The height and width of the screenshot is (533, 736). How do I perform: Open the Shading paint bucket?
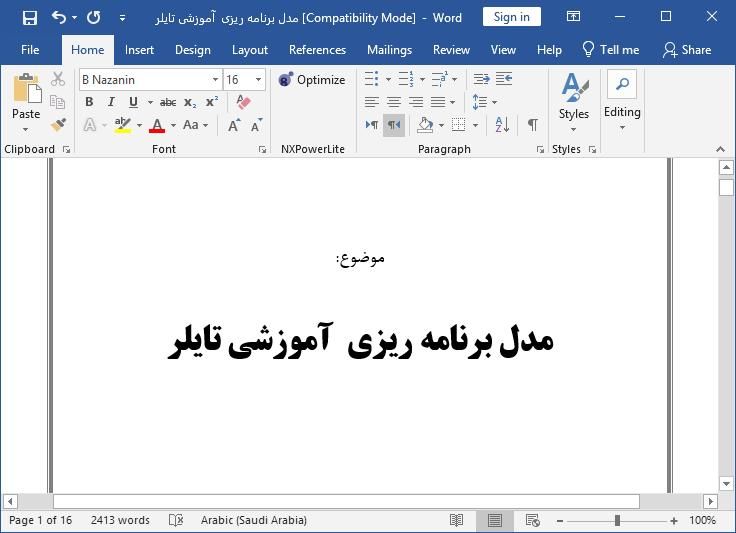click(425, 125)
